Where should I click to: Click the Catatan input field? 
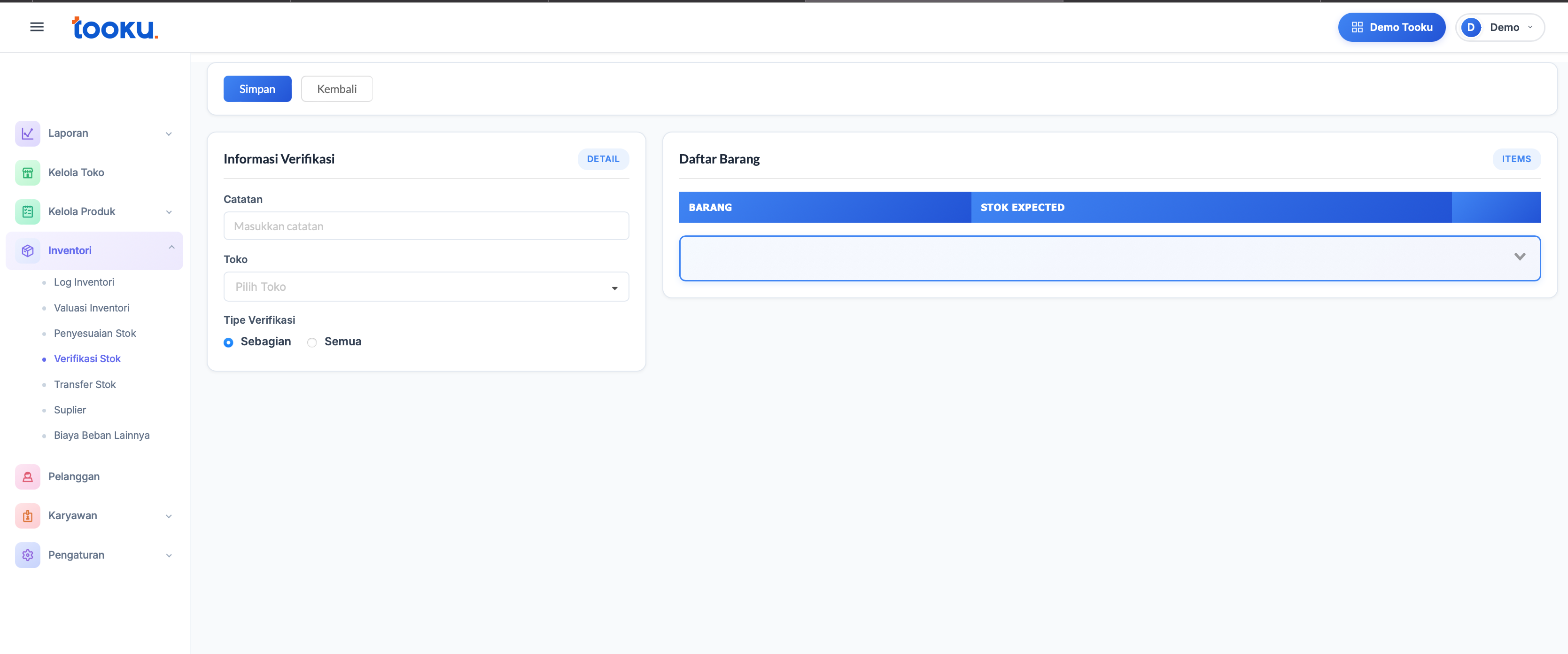pyautogui.click(x=426, y=226)
